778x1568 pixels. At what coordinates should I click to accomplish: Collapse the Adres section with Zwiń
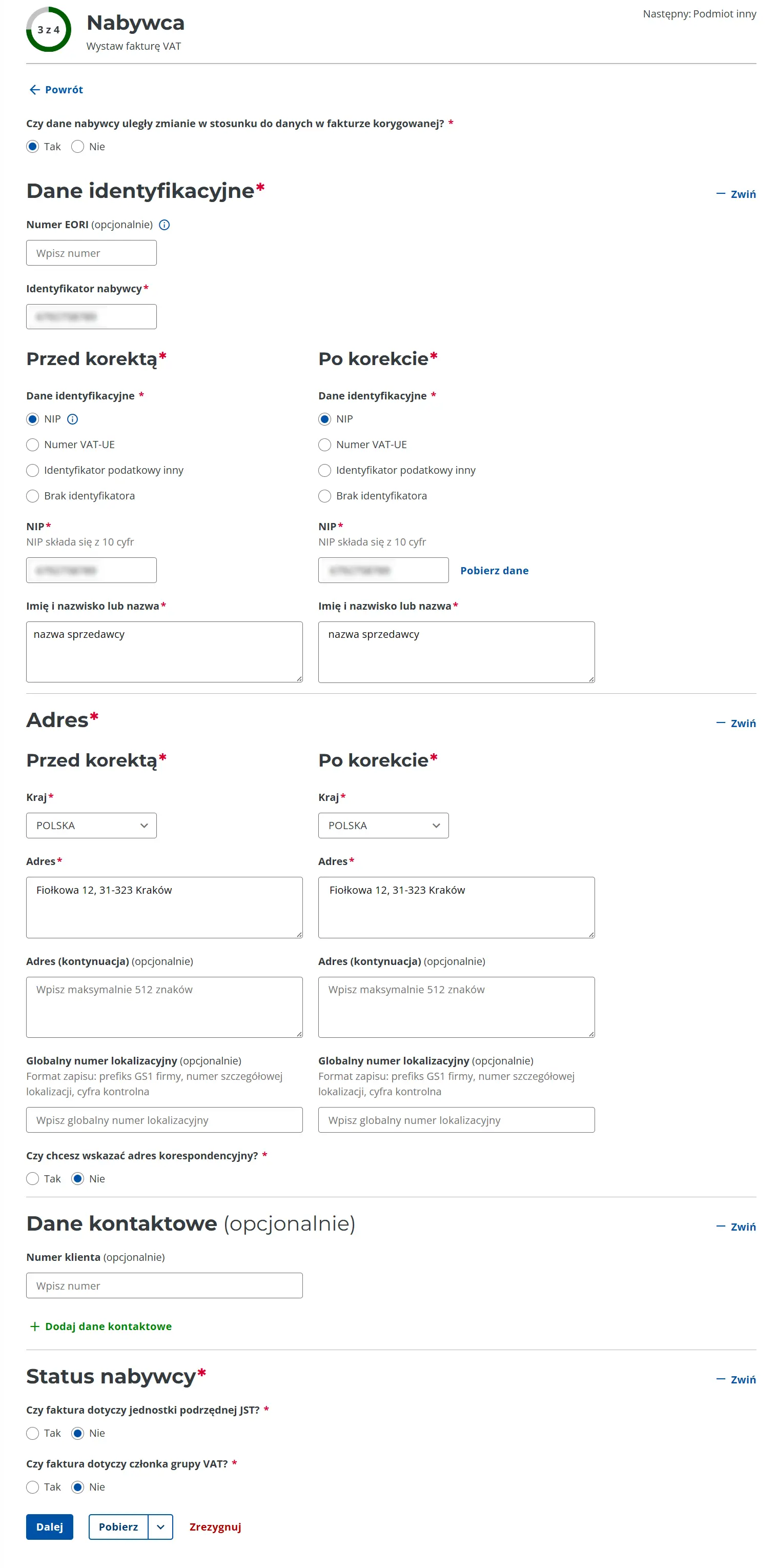[735, 722]
